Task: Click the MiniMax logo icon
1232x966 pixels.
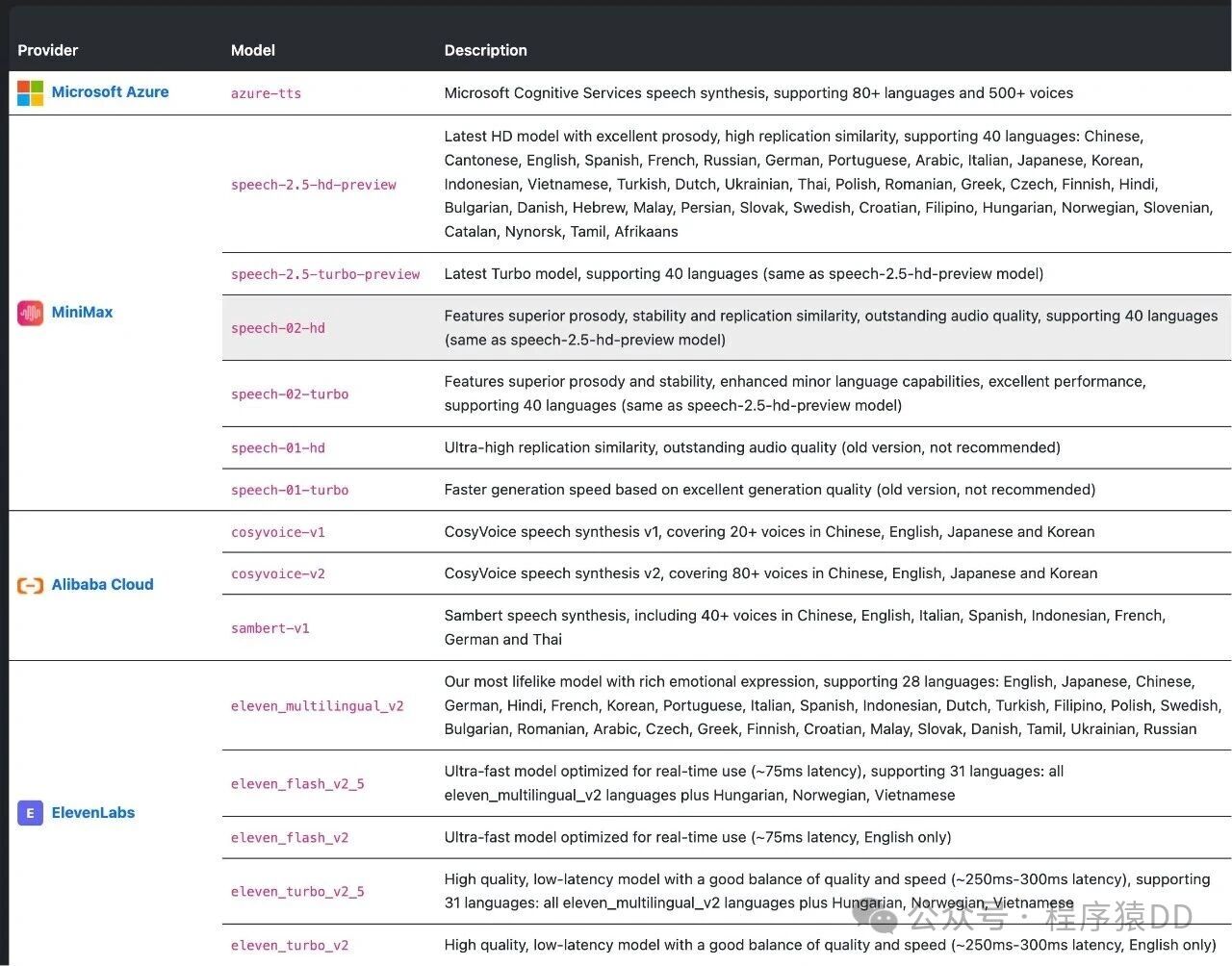Action: tap(31, 313)
